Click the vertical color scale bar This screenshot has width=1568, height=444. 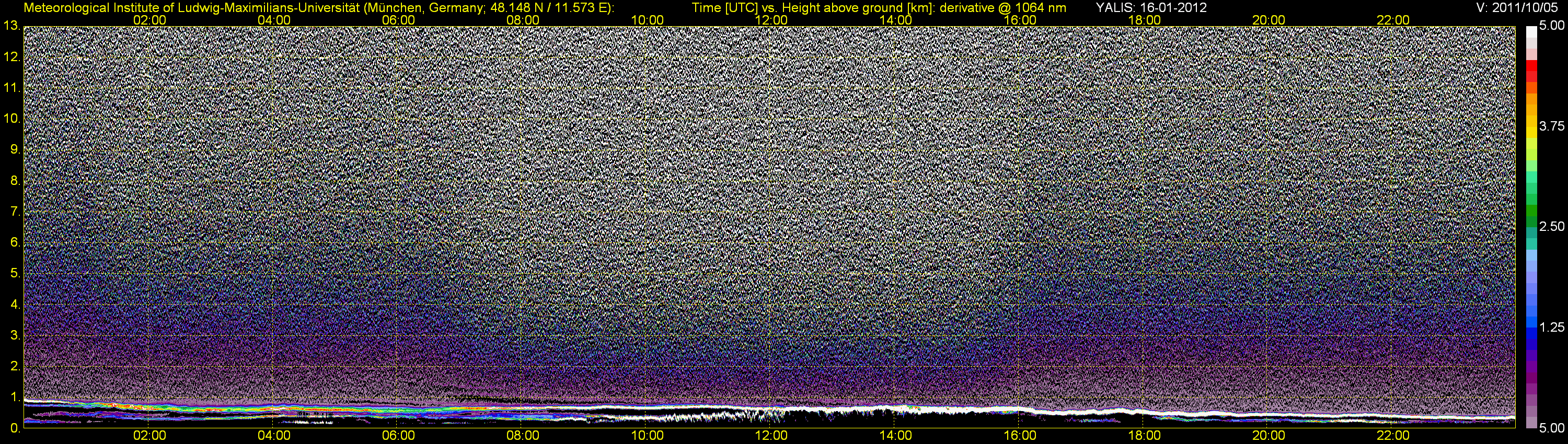(1531, 227)
